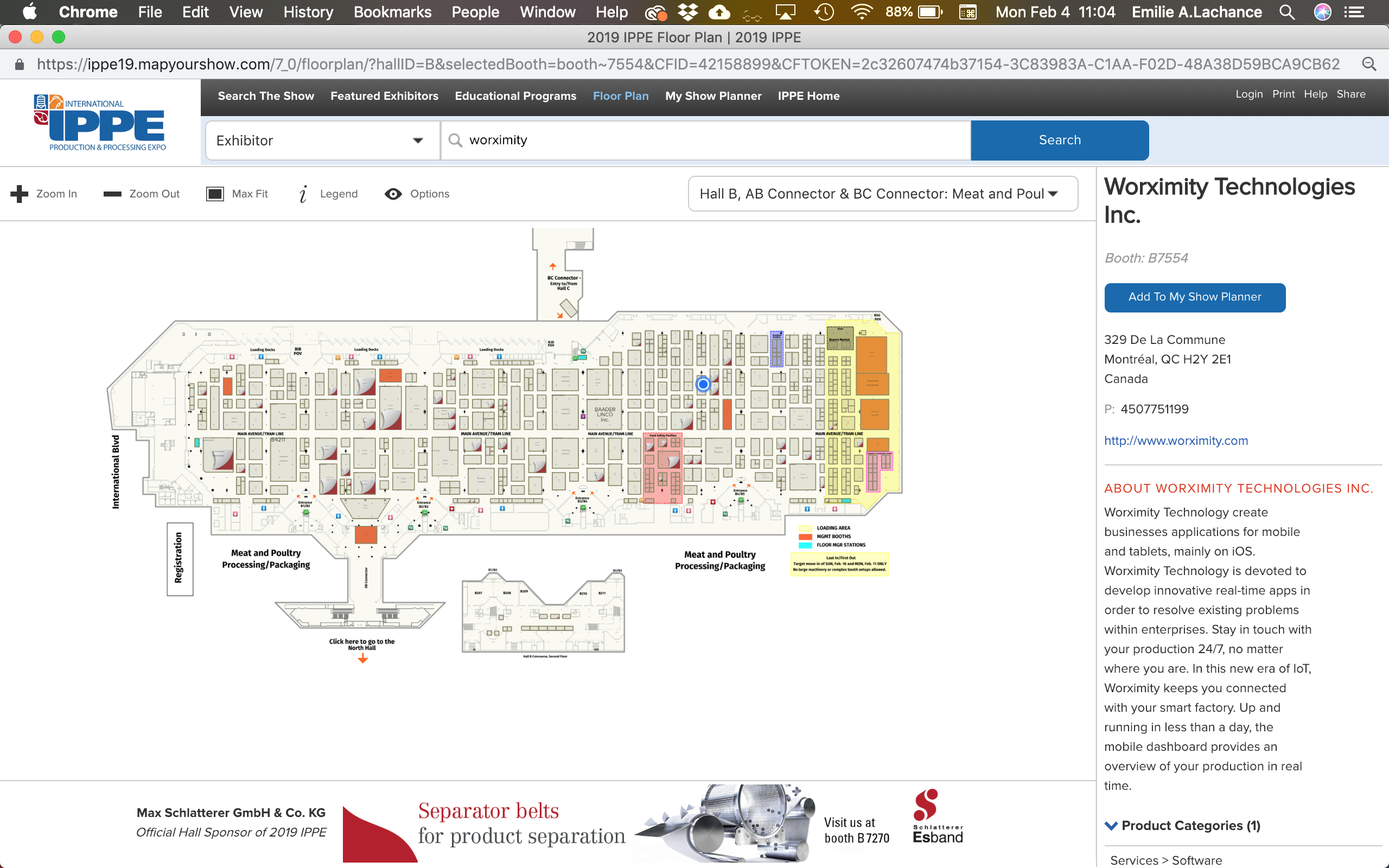1389x868 pixels.
Task: Click the Print link
Action: click(1283, 94)
